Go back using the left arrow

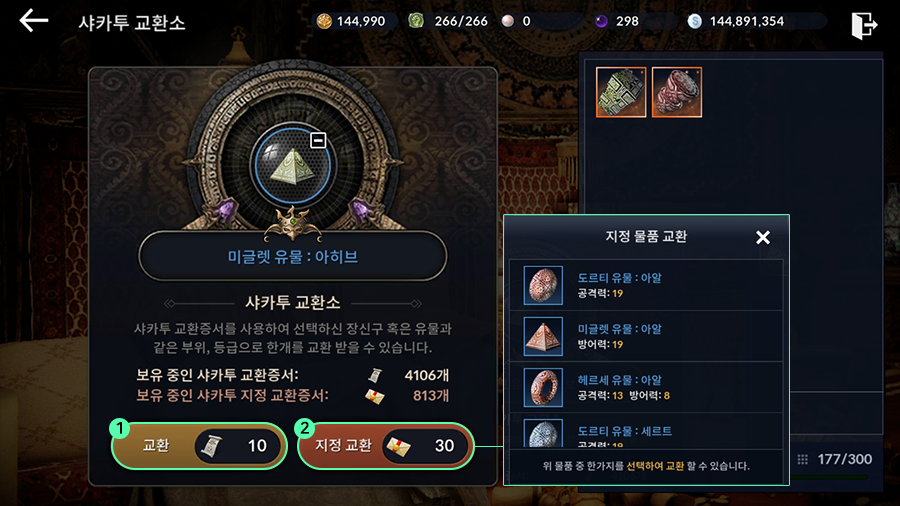[x=34, y=21]
